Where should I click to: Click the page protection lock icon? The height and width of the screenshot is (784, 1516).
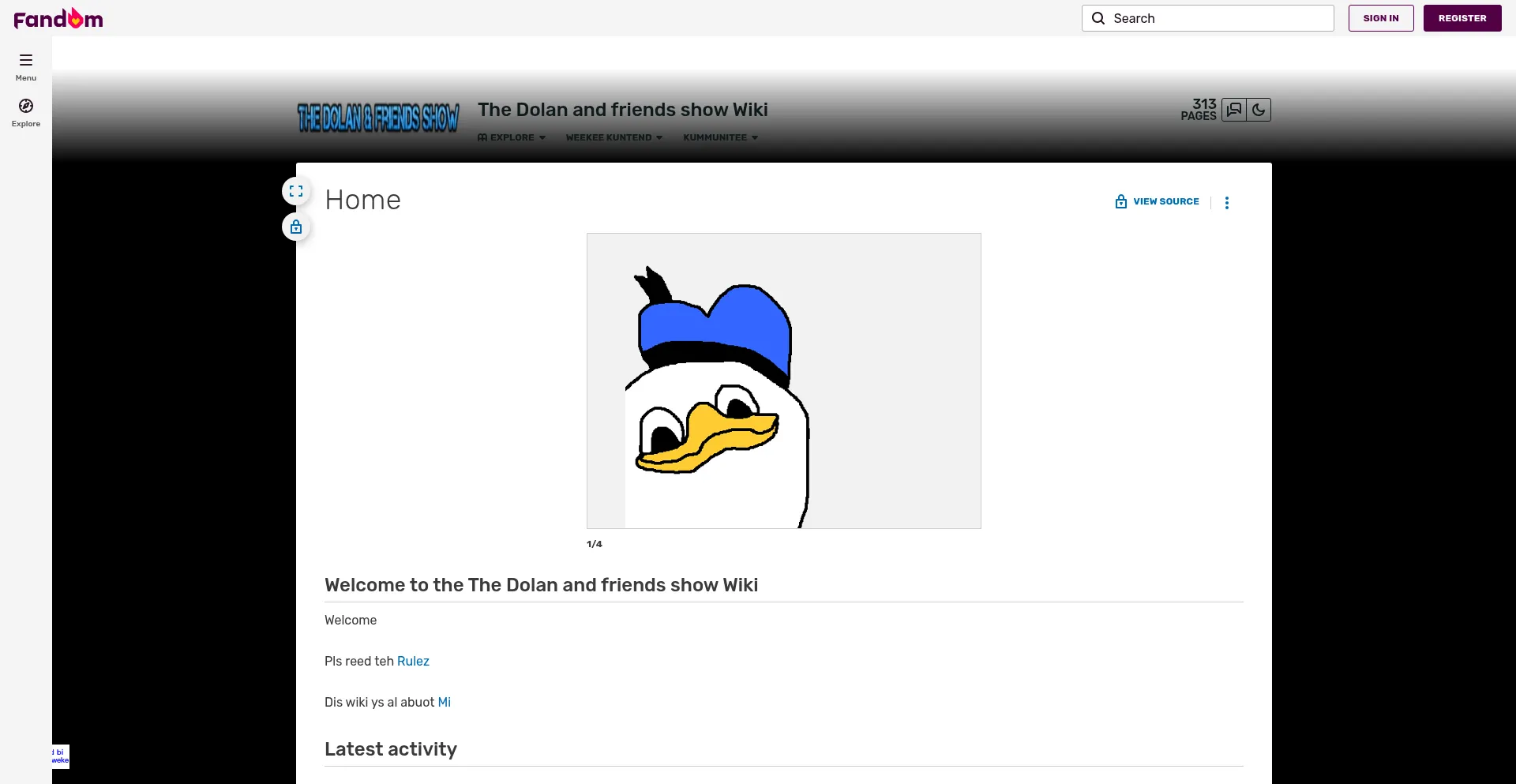[x=296, y=227]
